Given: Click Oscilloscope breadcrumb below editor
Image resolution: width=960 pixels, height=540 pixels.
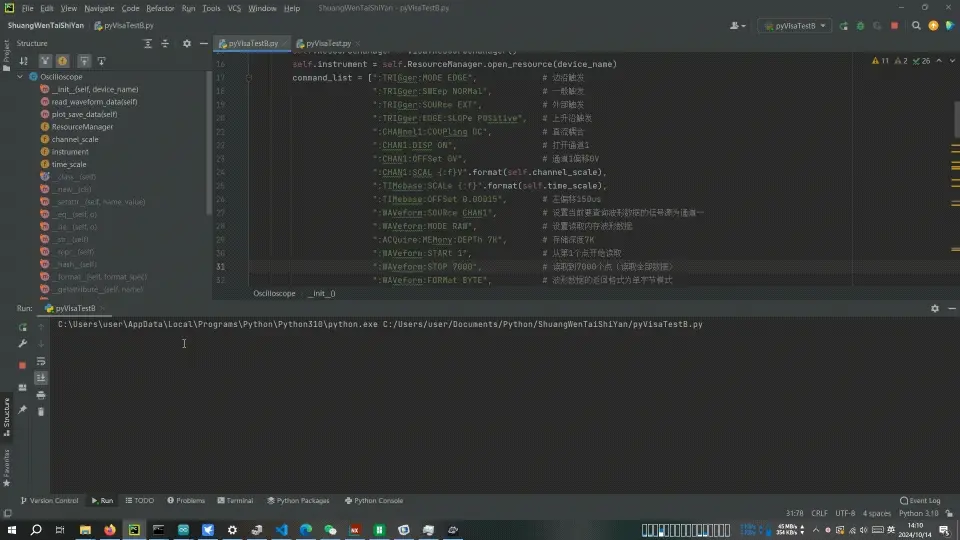Looking at the screenshot, I should pyautogui.click(x=274, y=293).
